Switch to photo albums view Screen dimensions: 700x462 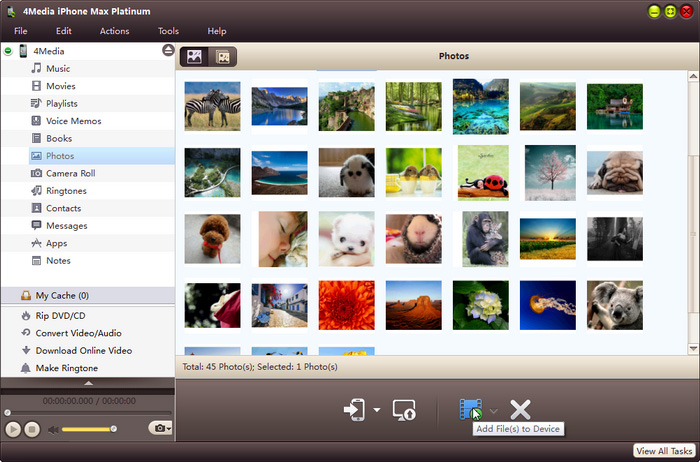click(x=222, y=57)
